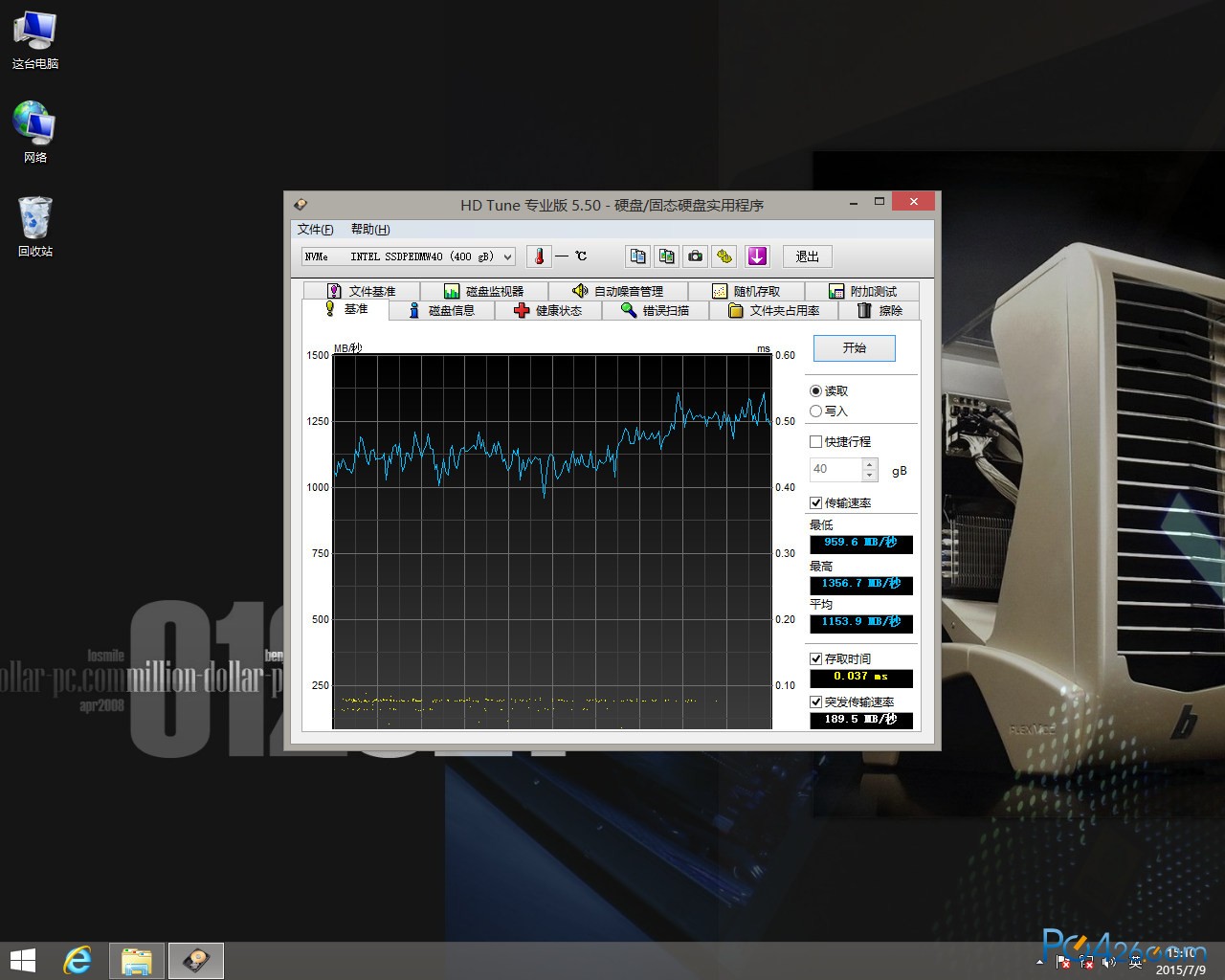This screenshot has height=980, width=1225.
Task: Open the 文件(F) menu
Action: [315, 229]
